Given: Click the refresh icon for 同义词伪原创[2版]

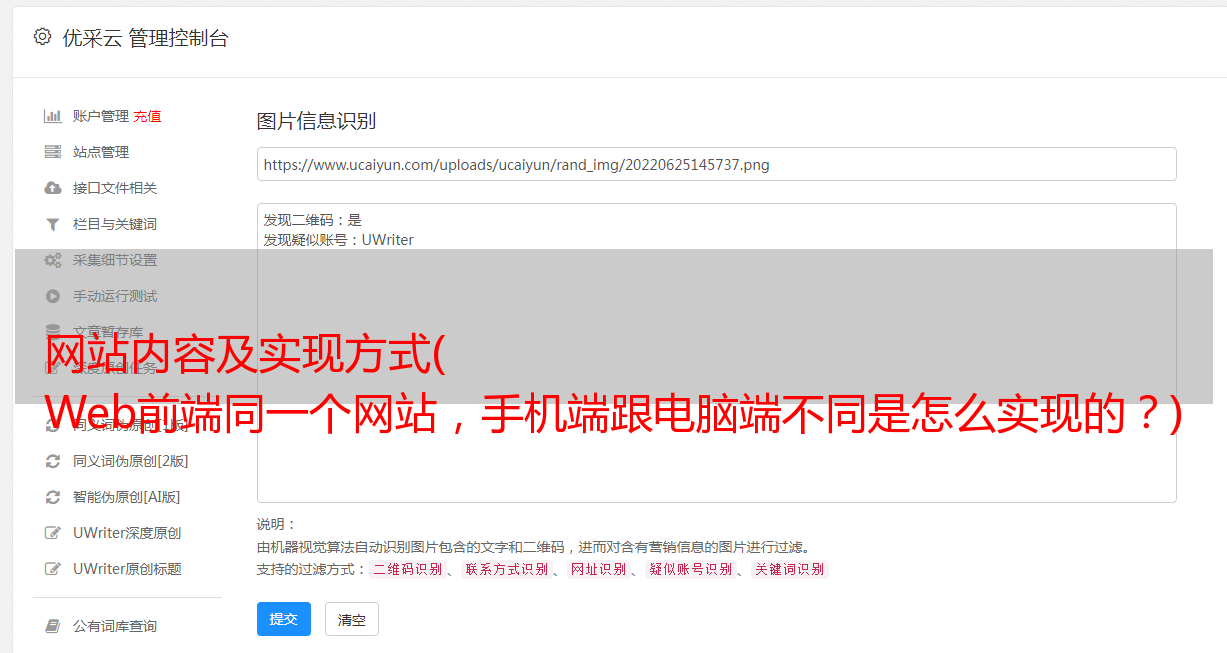Looking at the screenshot, I should (53, 461).
